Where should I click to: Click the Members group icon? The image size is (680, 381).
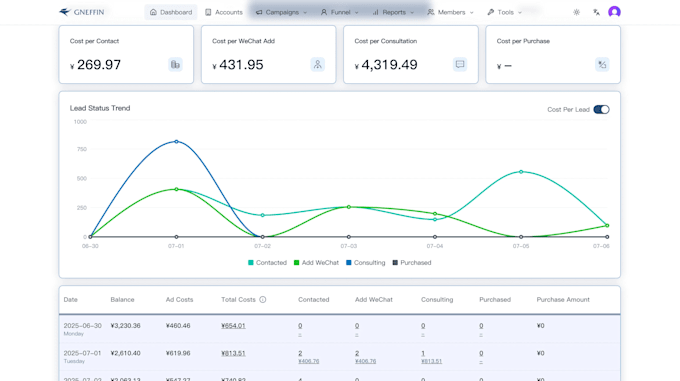[x=431, y=12]
